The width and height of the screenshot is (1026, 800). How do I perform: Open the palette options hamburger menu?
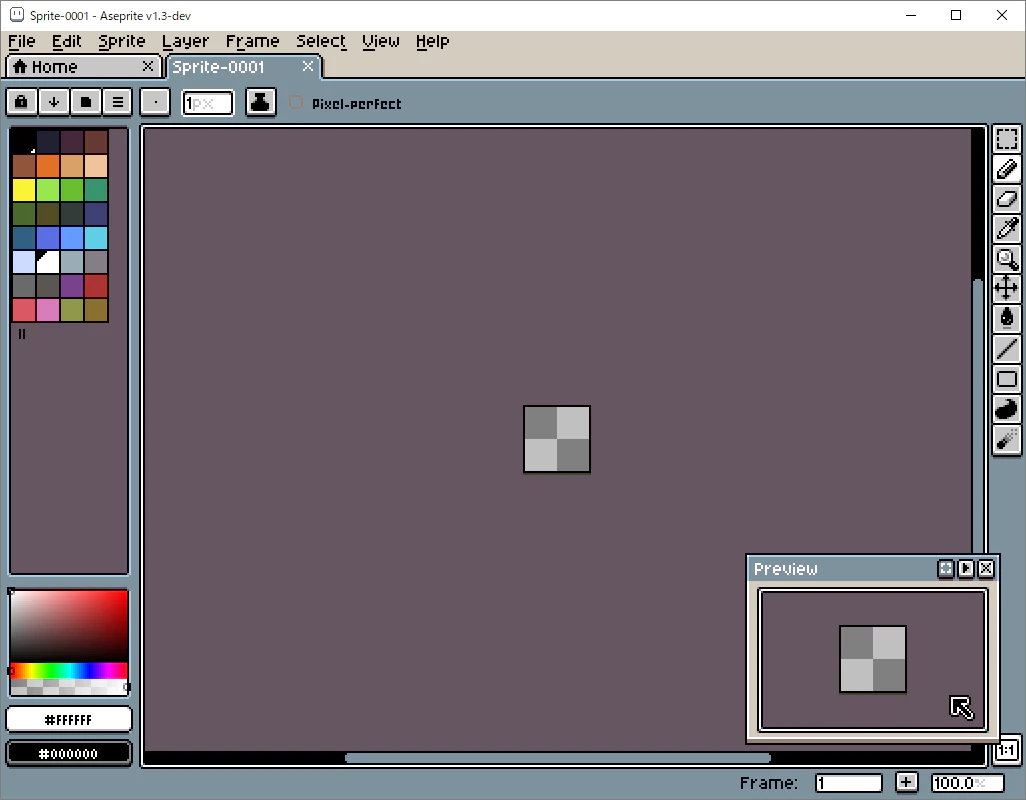118,102
